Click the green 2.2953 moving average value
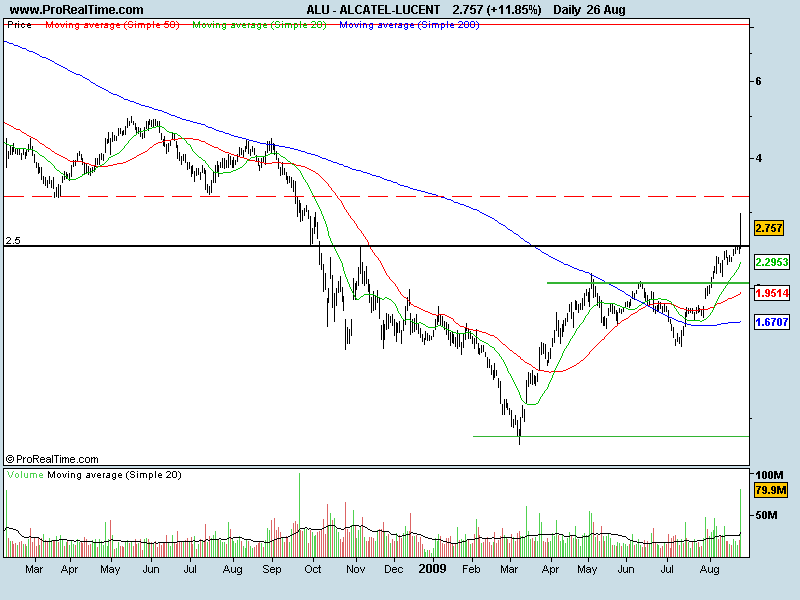The width and height of the screenshot is (800, 600). tap(771, 262)
